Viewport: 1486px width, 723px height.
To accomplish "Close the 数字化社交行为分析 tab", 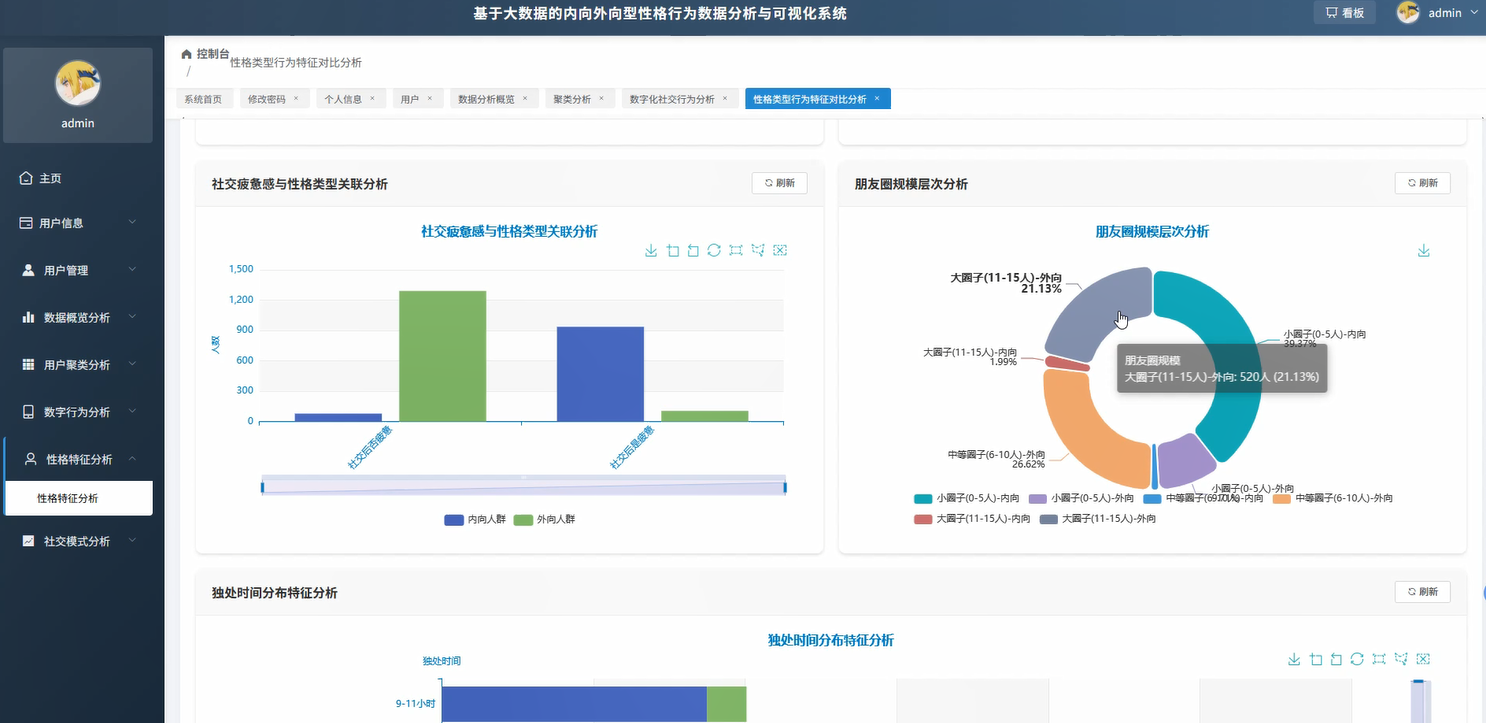I will click(x=725, y=99).
